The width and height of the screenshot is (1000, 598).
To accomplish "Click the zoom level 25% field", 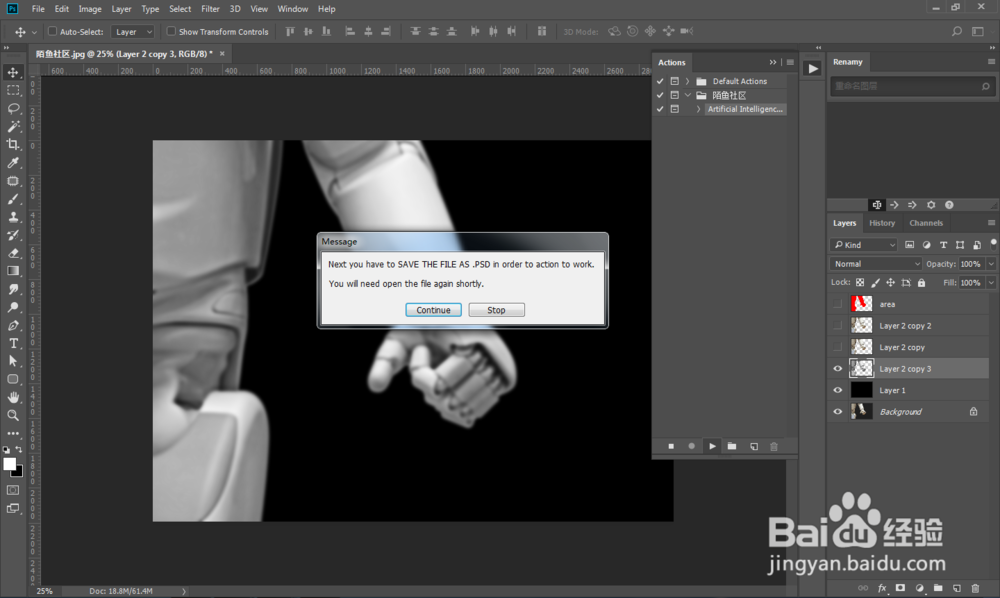I will coord(45,591).
